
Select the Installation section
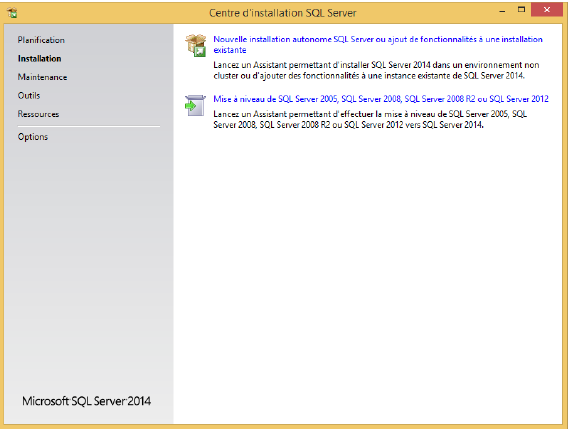[x=39, y=59]
